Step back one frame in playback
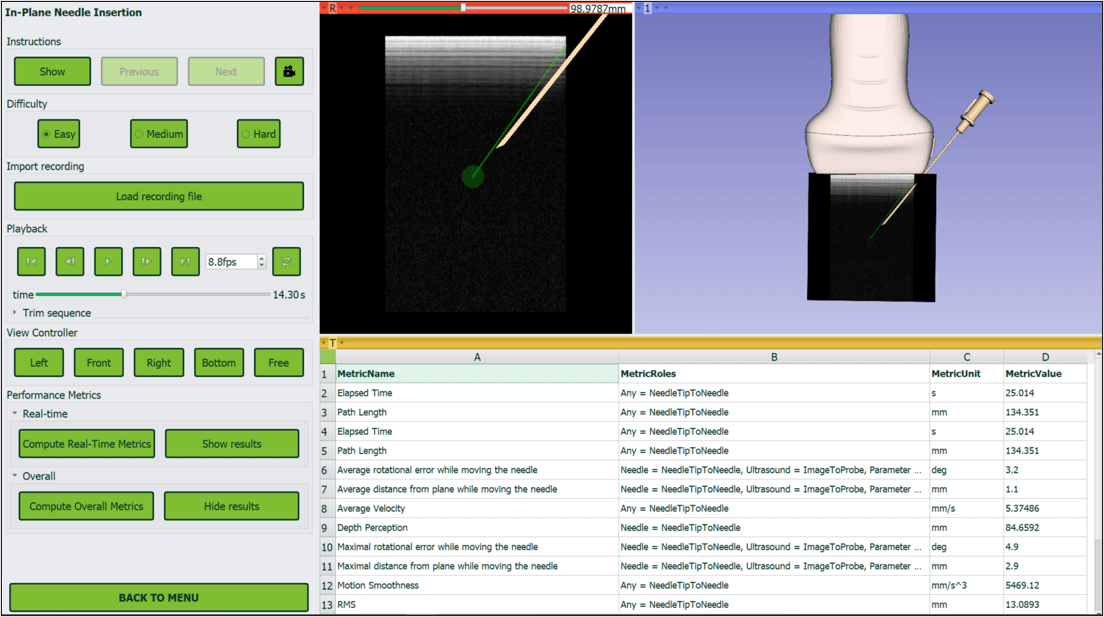Screen dimensions: 1104x617 click(70, 261)
